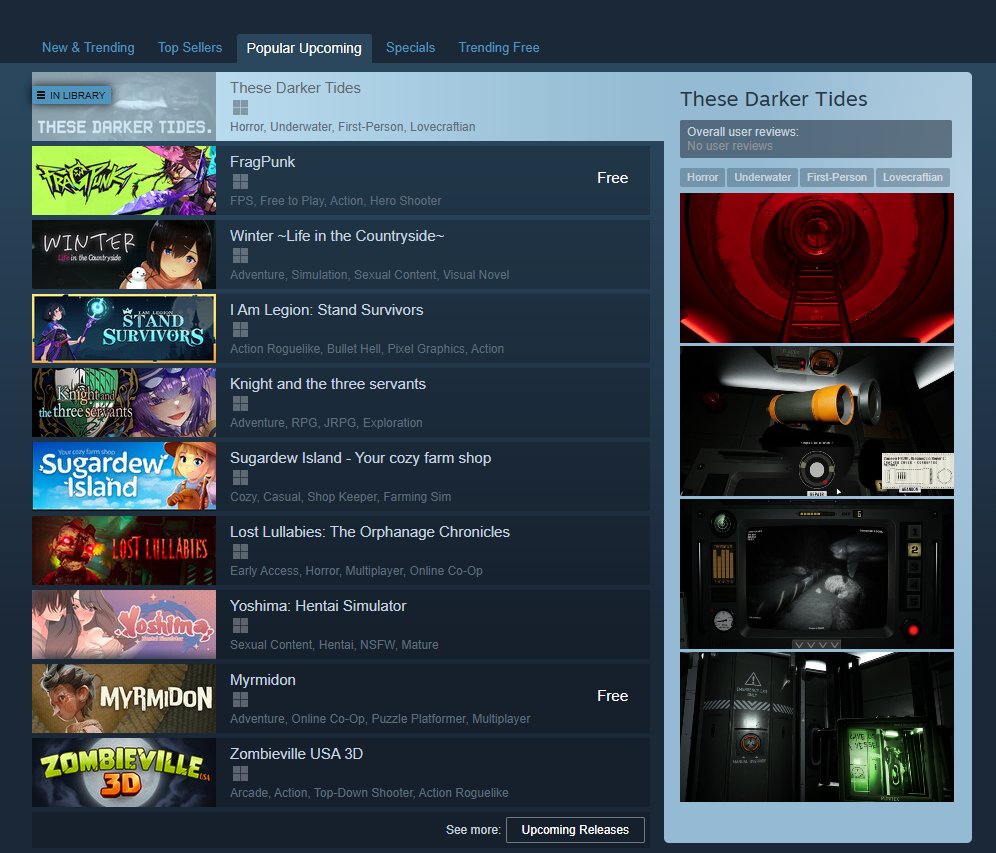Click the Lovecraftian tag in the details panel

pyautogui.click(x=912, y=176)
